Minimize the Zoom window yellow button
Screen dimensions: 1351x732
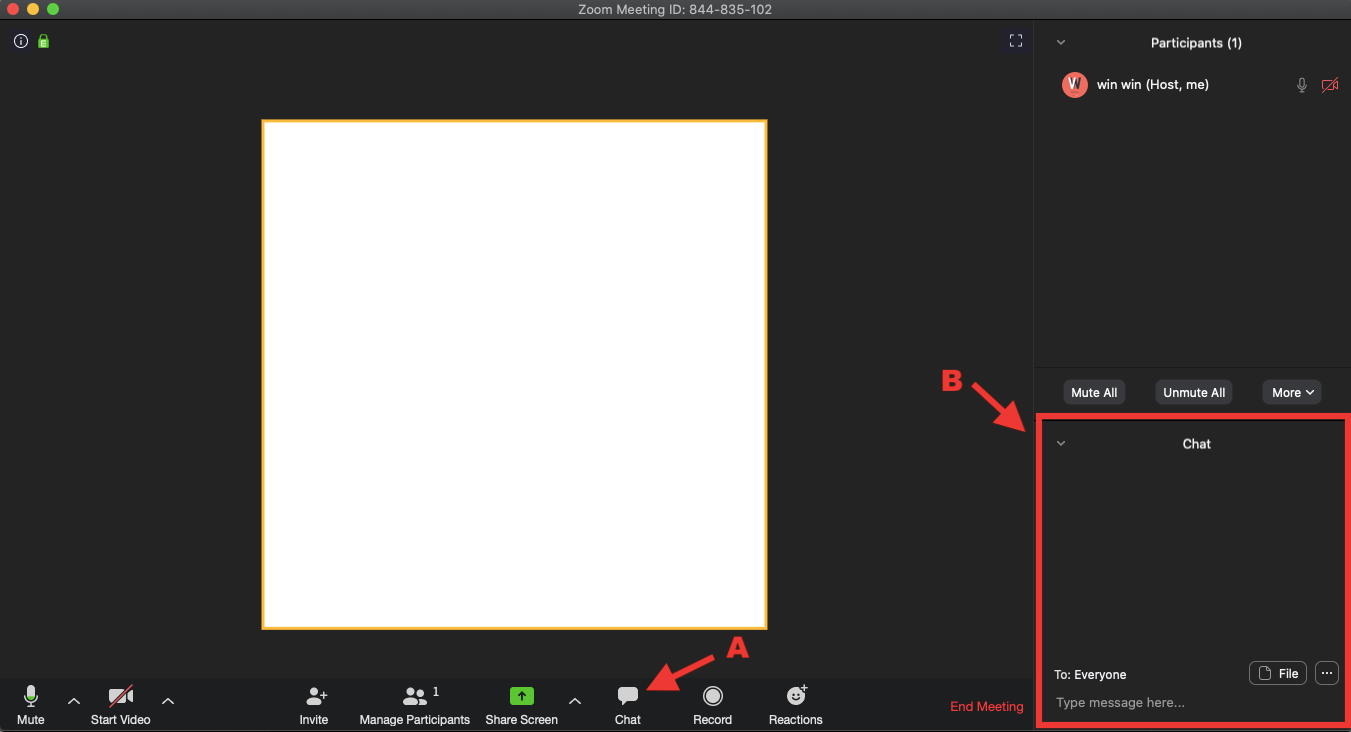click(33, 9)
